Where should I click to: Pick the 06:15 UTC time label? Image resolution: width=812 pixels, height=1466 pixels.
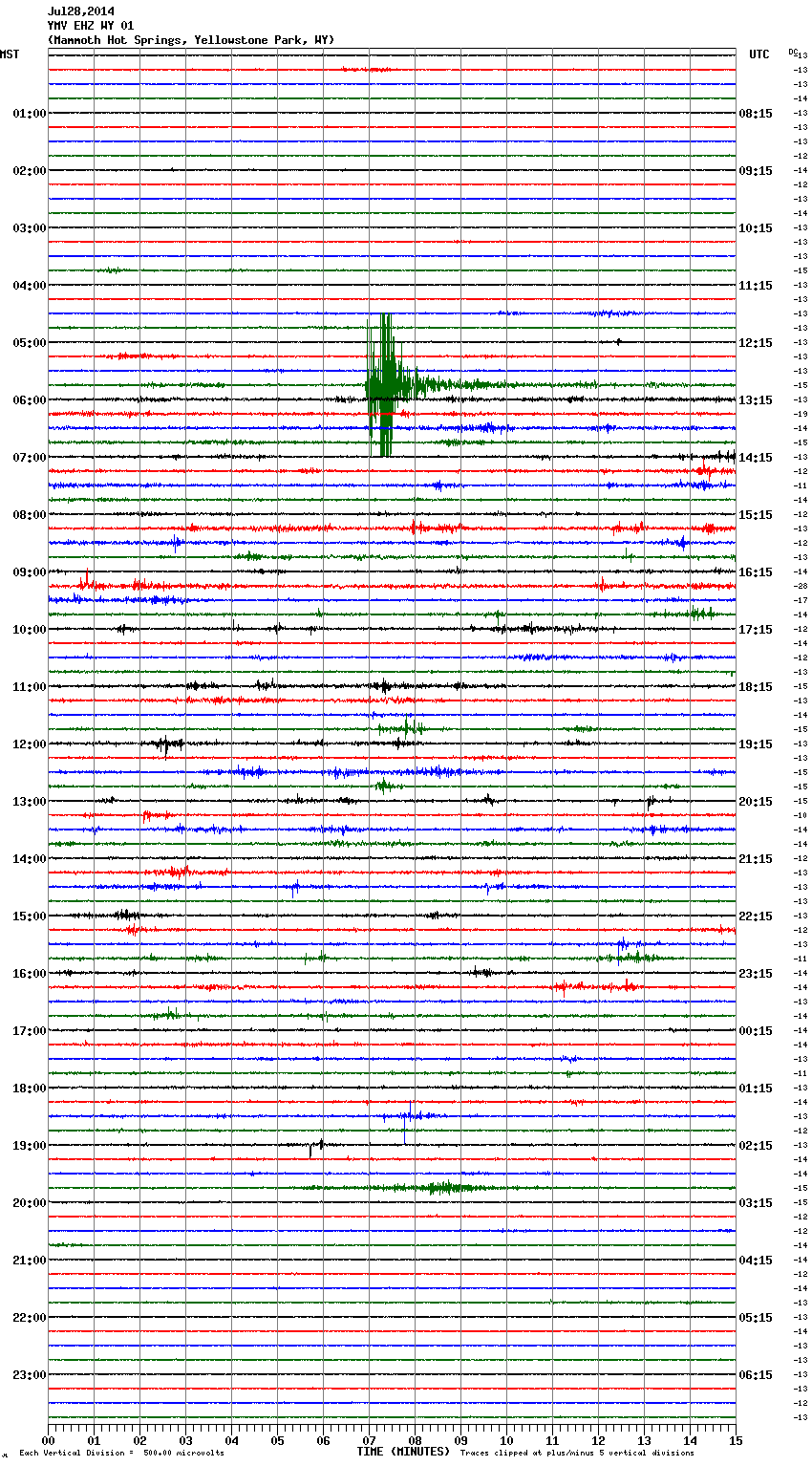(756, 1375)
